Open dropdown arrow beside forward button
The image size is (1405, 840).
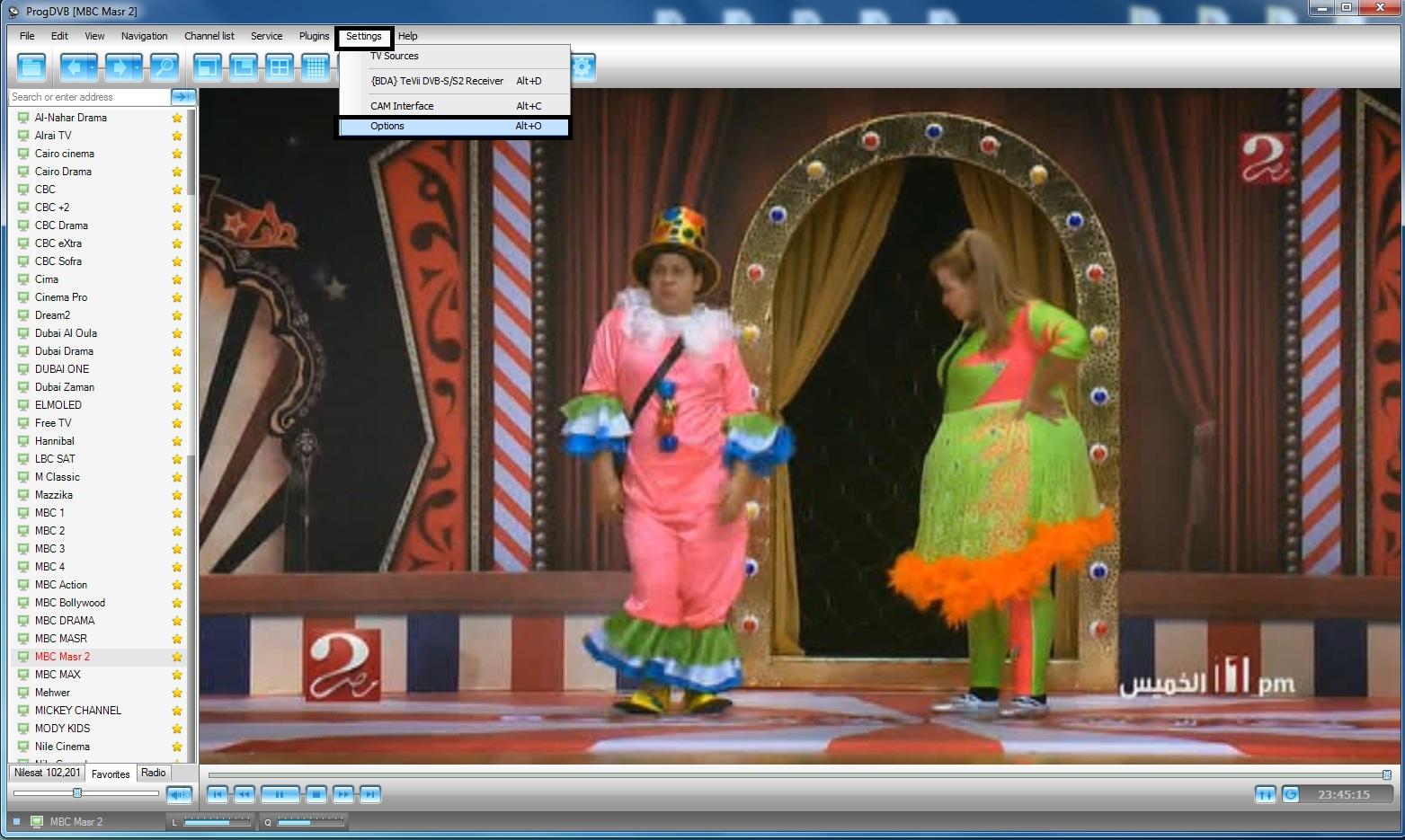(x=138, y=67)
